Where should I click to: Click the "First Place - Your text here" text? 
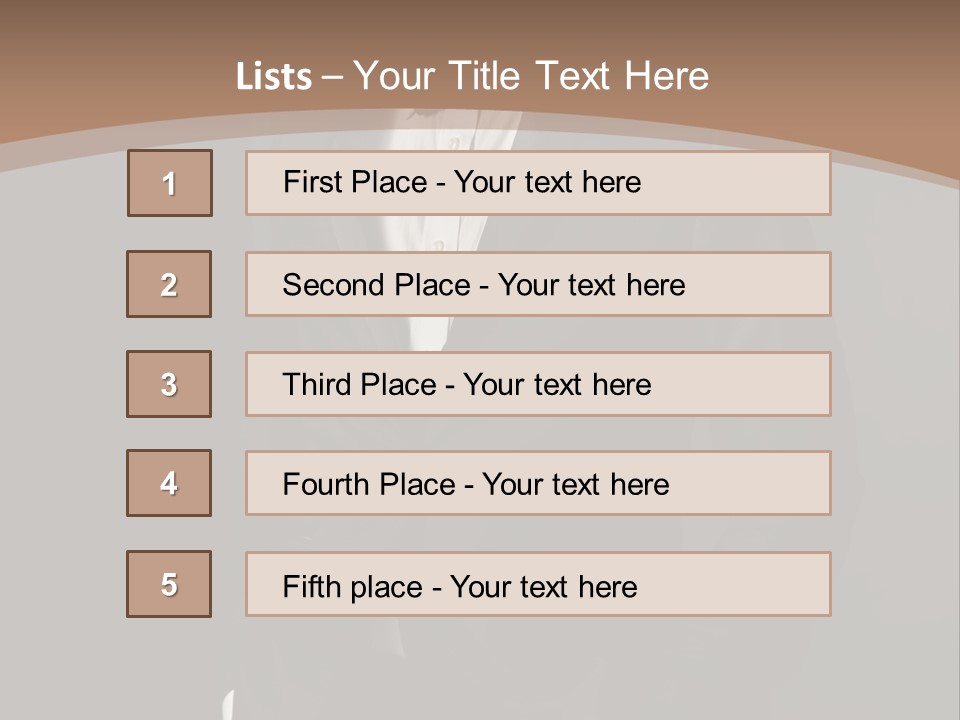pos(462,182)
